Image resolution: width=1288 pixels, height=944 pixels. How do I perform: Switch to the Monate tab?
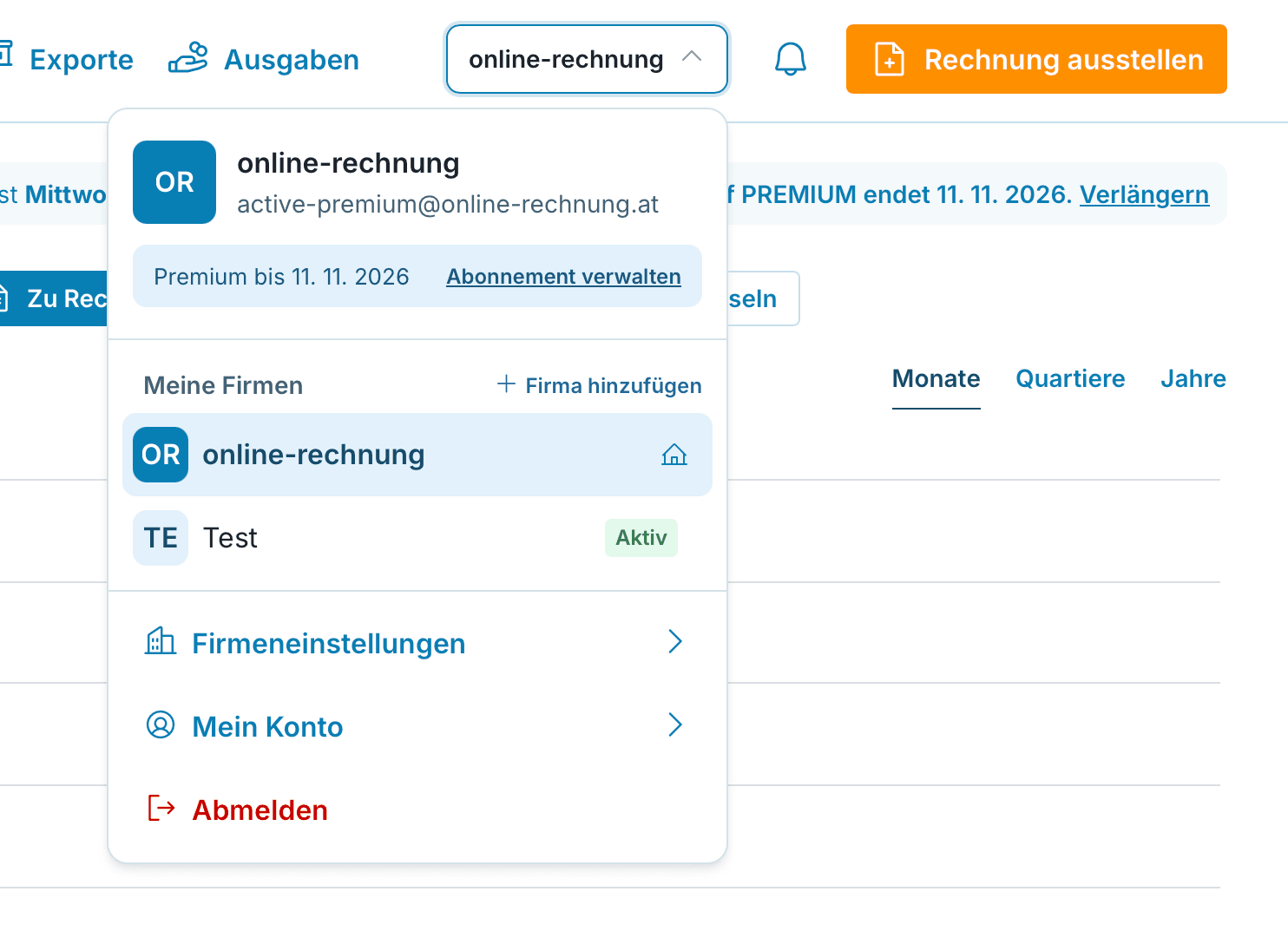pyautogui.click(x=936, y=379)
